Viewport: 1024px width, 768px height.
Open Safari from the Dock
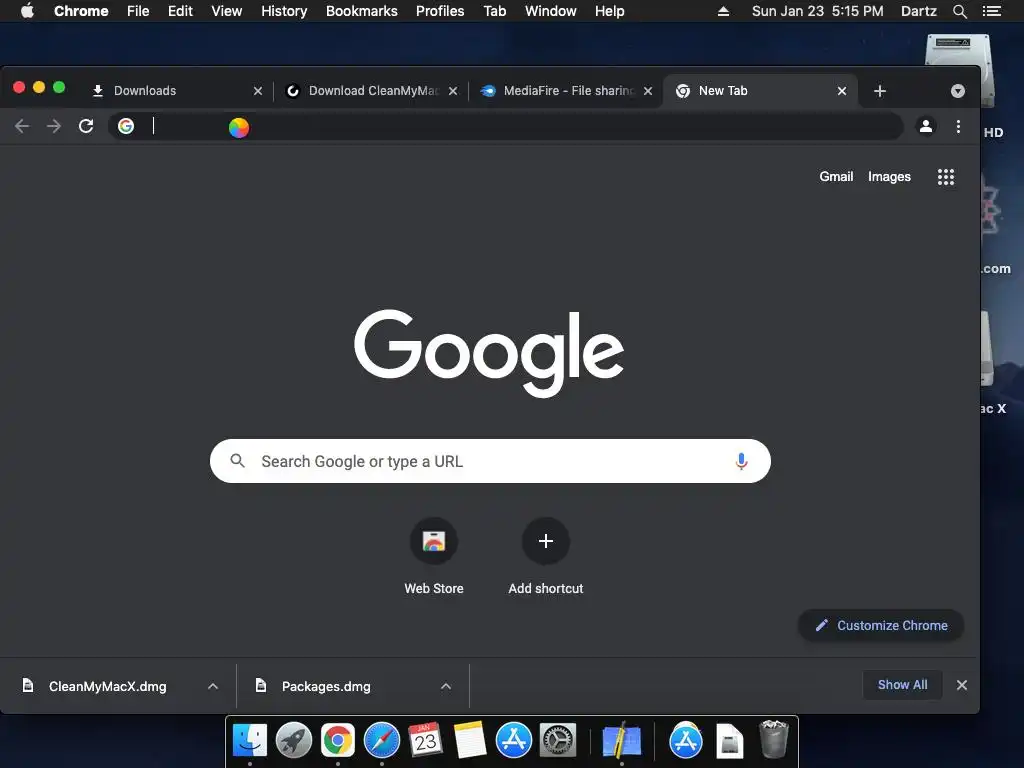(381, 741)
